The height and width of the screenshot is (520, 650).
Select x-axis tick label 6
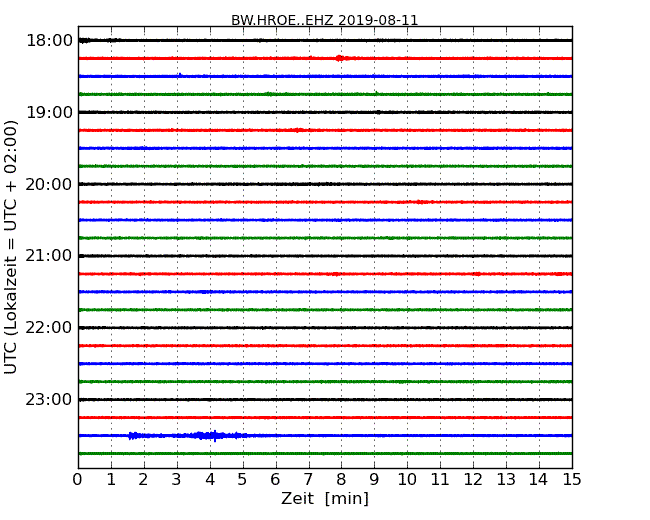point(275,480)
